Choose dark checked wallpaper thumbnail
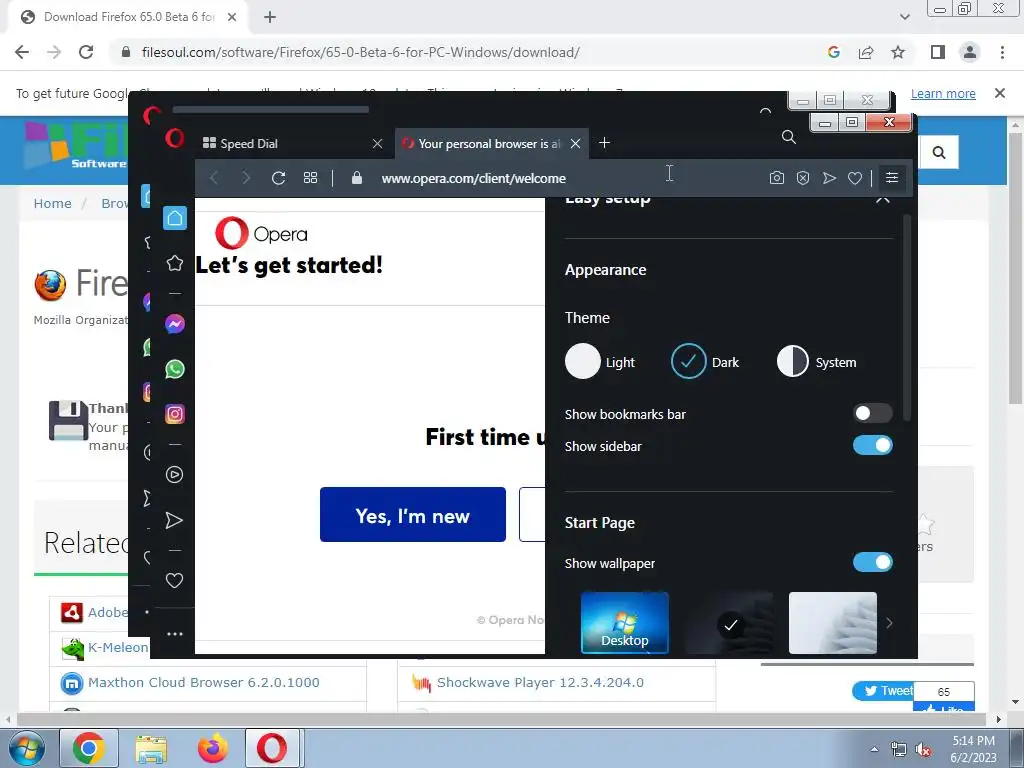The width and height of the screenshot is (1024, 768). (729, 622)
